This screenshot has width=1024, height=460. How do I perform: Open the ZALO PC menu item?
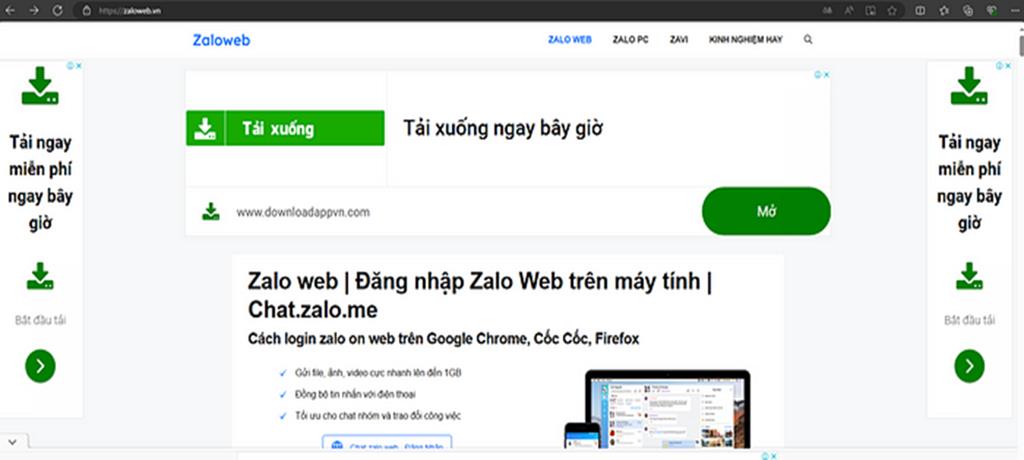tap(630, 40)
